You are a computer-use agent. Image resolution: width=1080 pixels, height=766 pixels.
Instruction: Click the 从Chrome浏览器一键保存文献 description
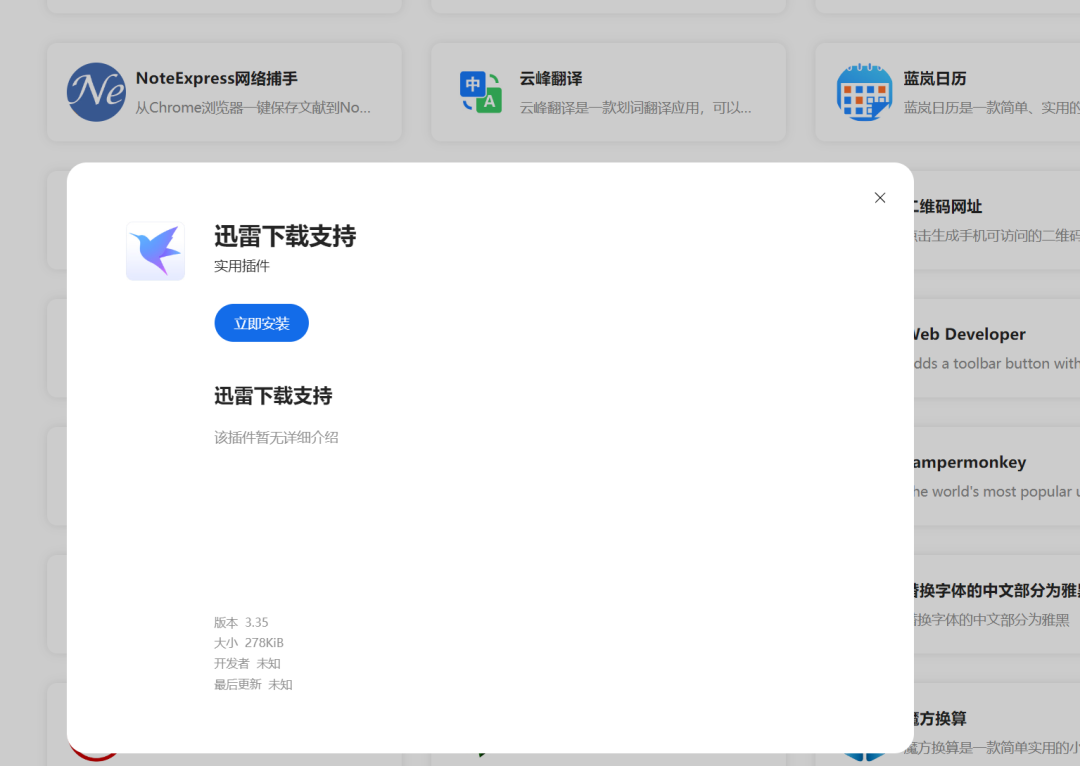click(x=253, y=107)
